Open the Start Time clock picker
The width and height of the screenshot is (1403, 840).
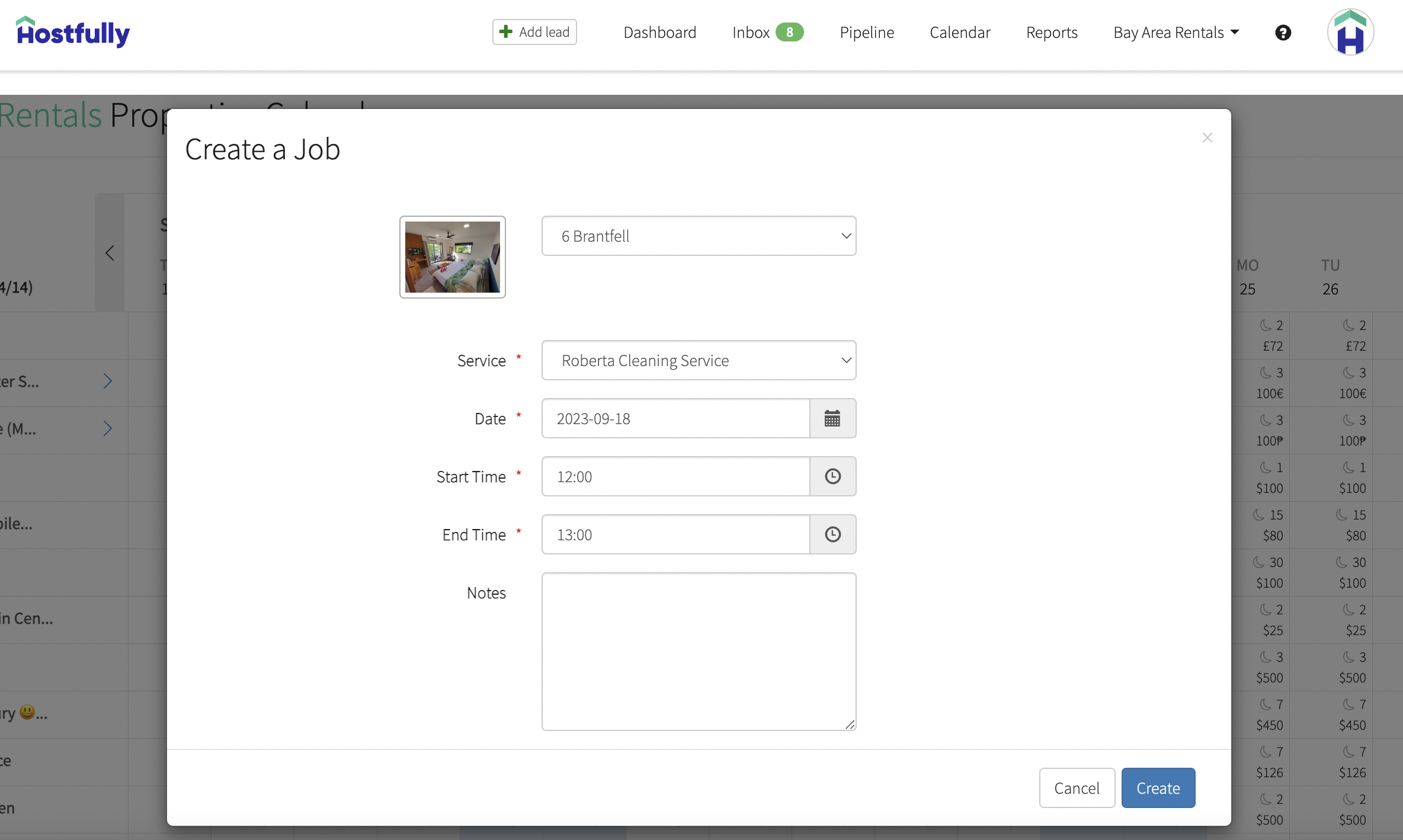tap(832, 476)
